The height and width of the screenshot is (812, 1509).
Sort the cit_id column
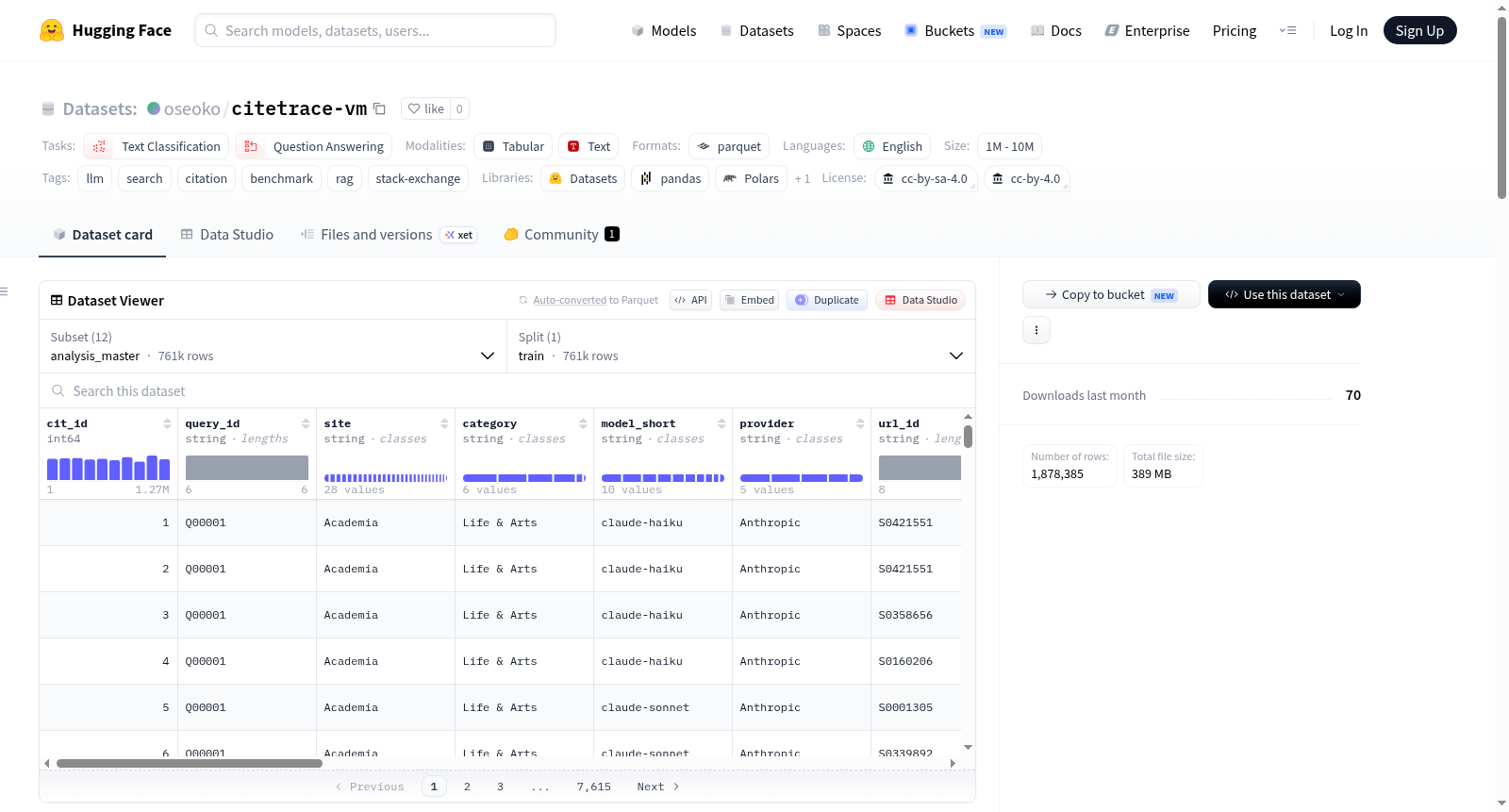[x=167, y=423]
